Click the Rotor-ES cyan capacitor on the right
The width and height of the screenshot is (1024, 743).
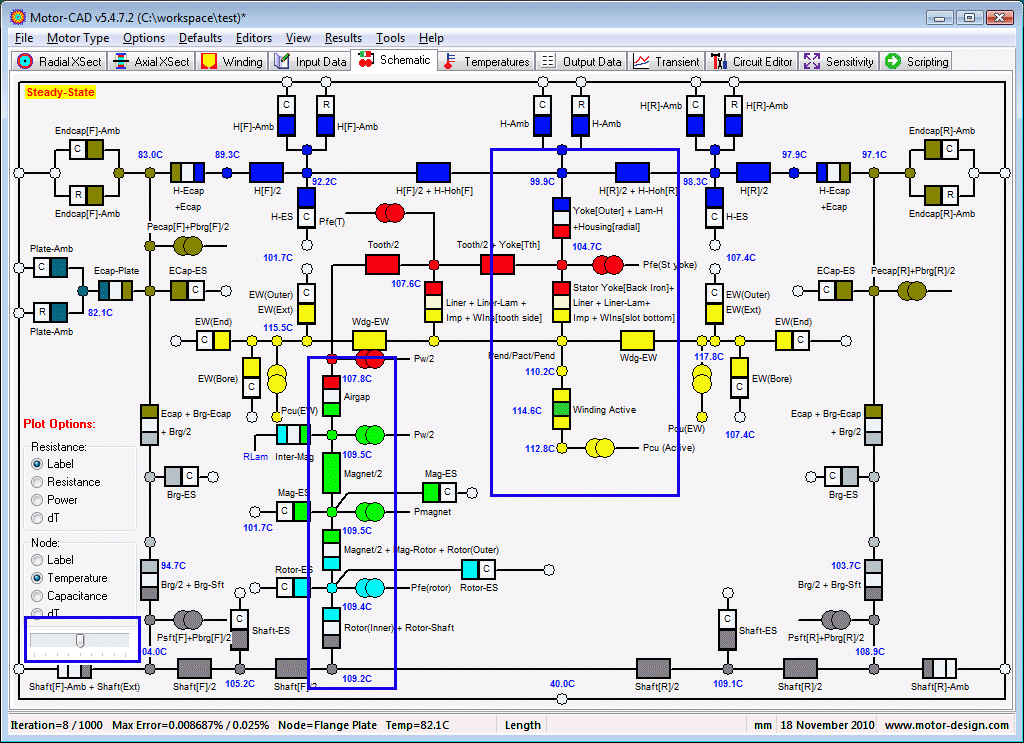pyautogui.click(x=478, y=569)
